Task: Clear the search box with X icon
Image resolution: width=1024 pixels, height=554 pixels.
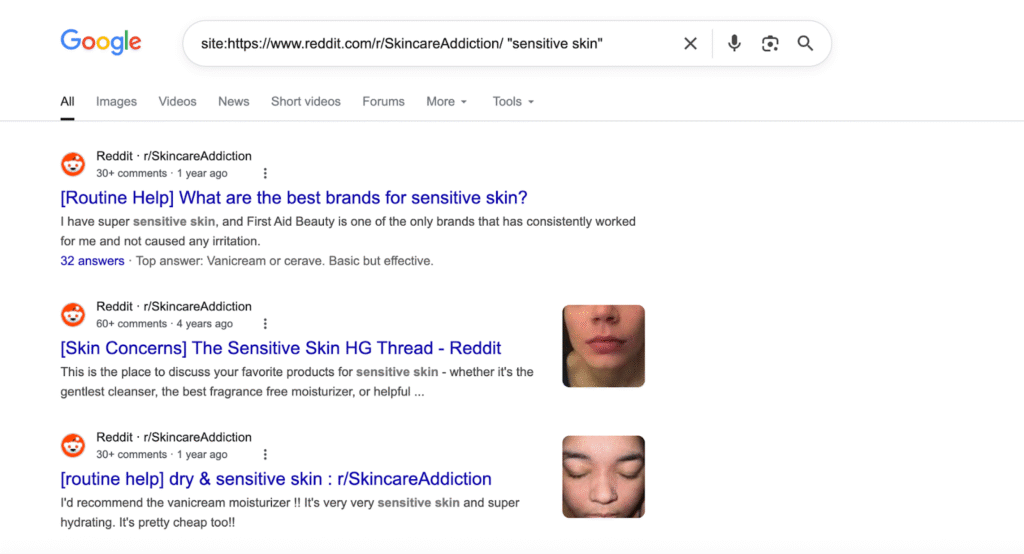Action: (690, 44)
